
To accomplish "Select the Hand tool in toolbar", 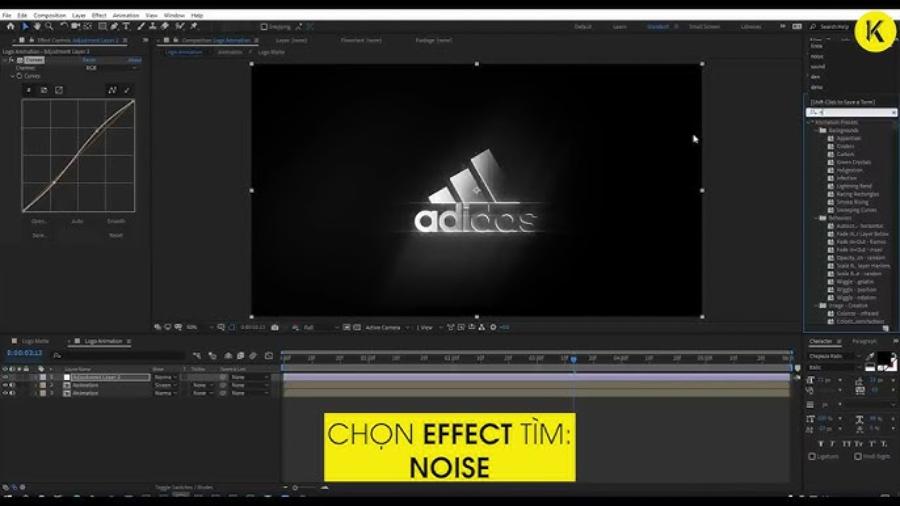I will click(x=37, y=27).
